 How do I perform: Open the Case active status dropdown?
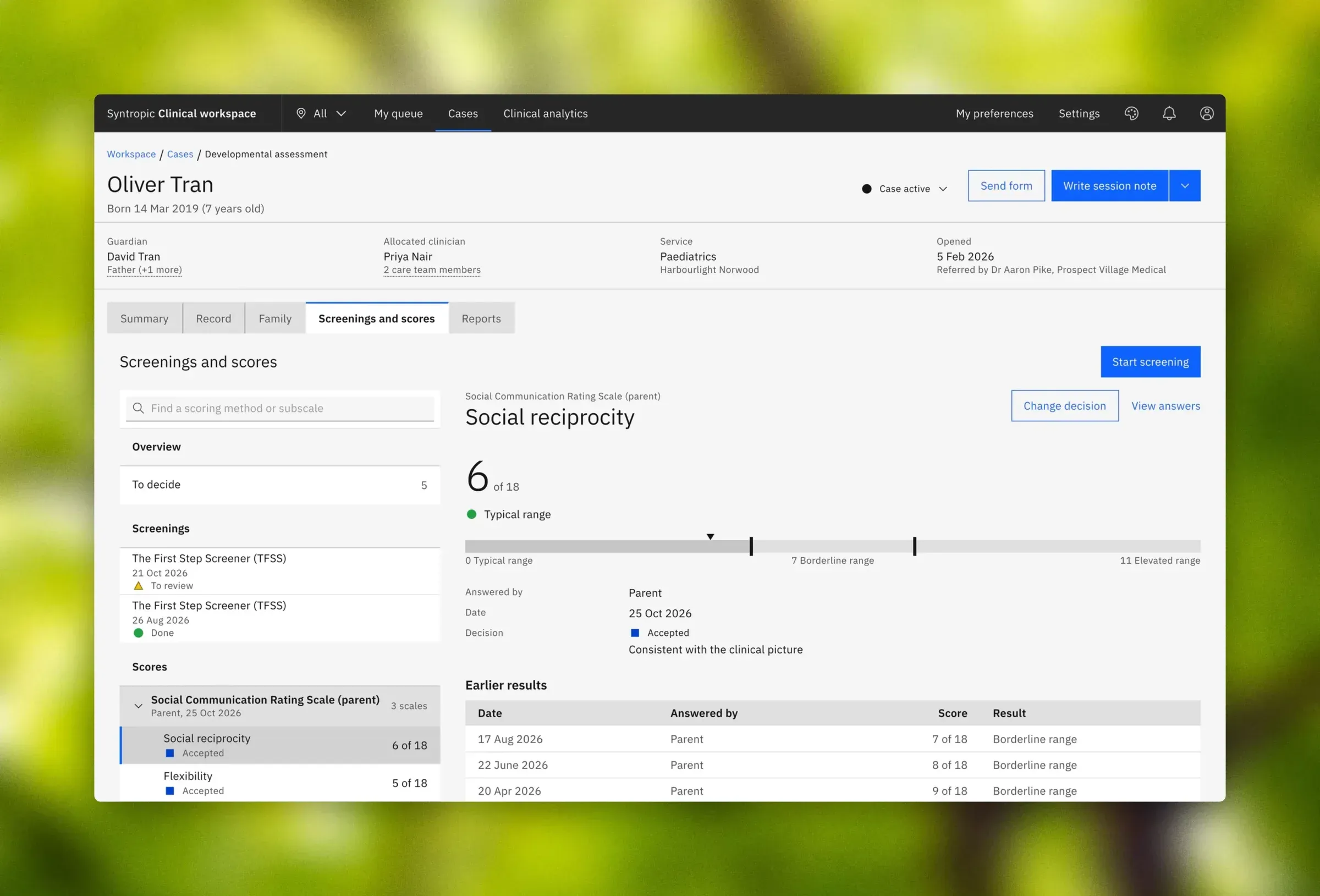[x=905, y=189]
